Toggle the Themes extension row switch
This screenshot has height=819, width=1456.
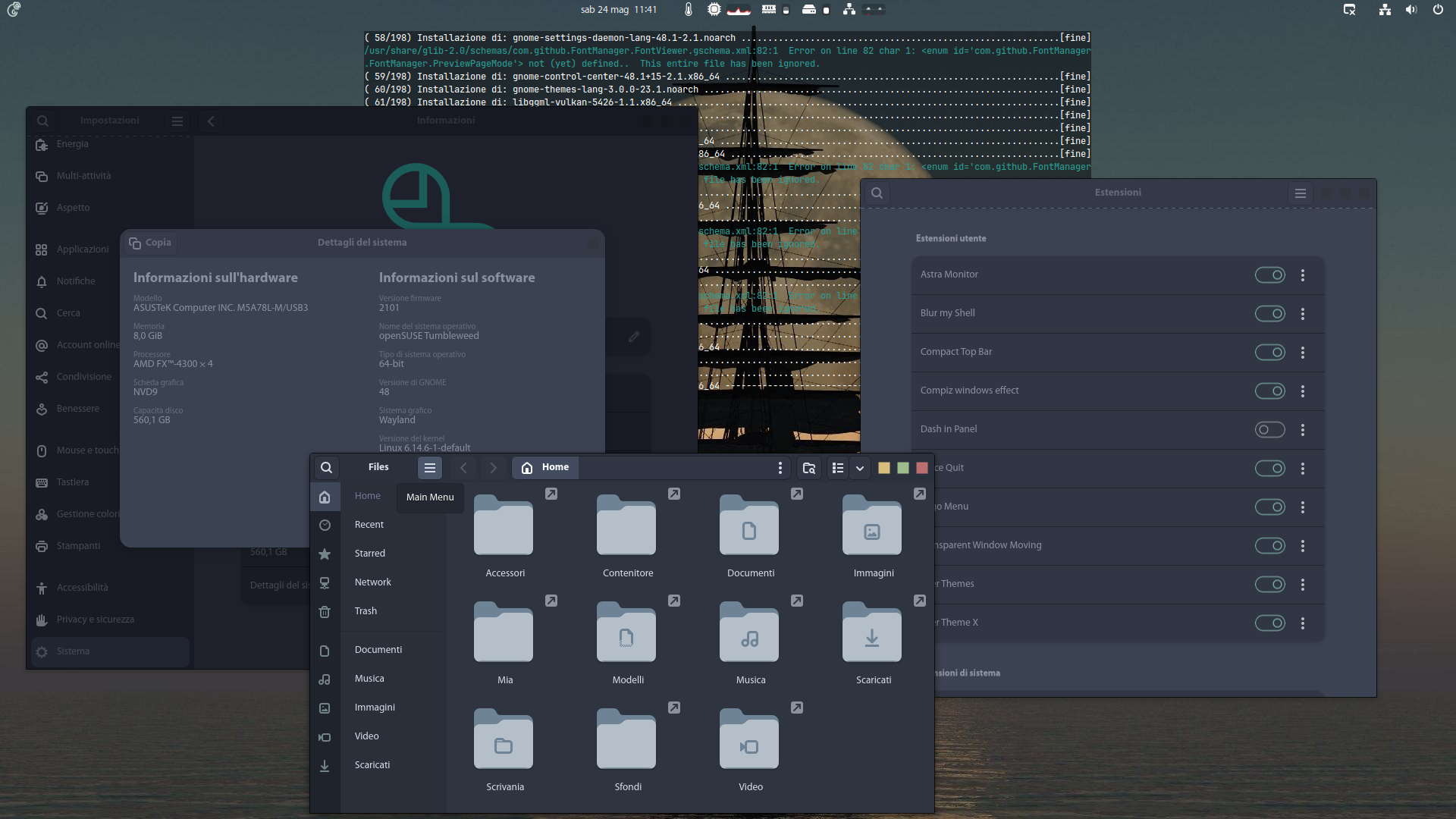tap(1269, 585)
